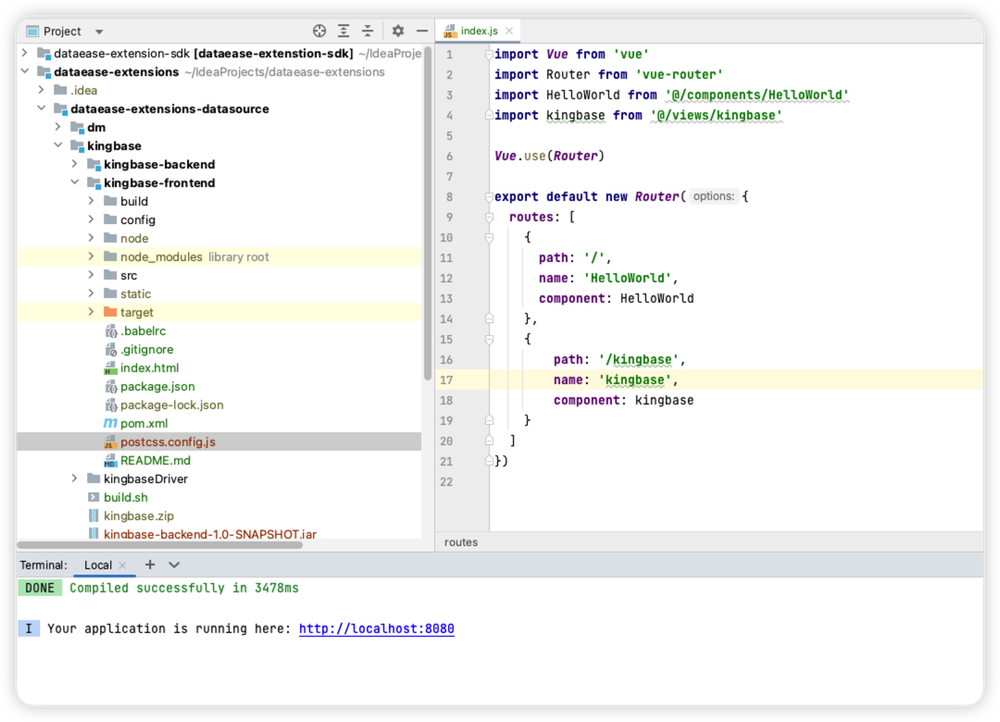Select the .babelrc file
Screen dimensions: 1000x722
pos(143,331)
